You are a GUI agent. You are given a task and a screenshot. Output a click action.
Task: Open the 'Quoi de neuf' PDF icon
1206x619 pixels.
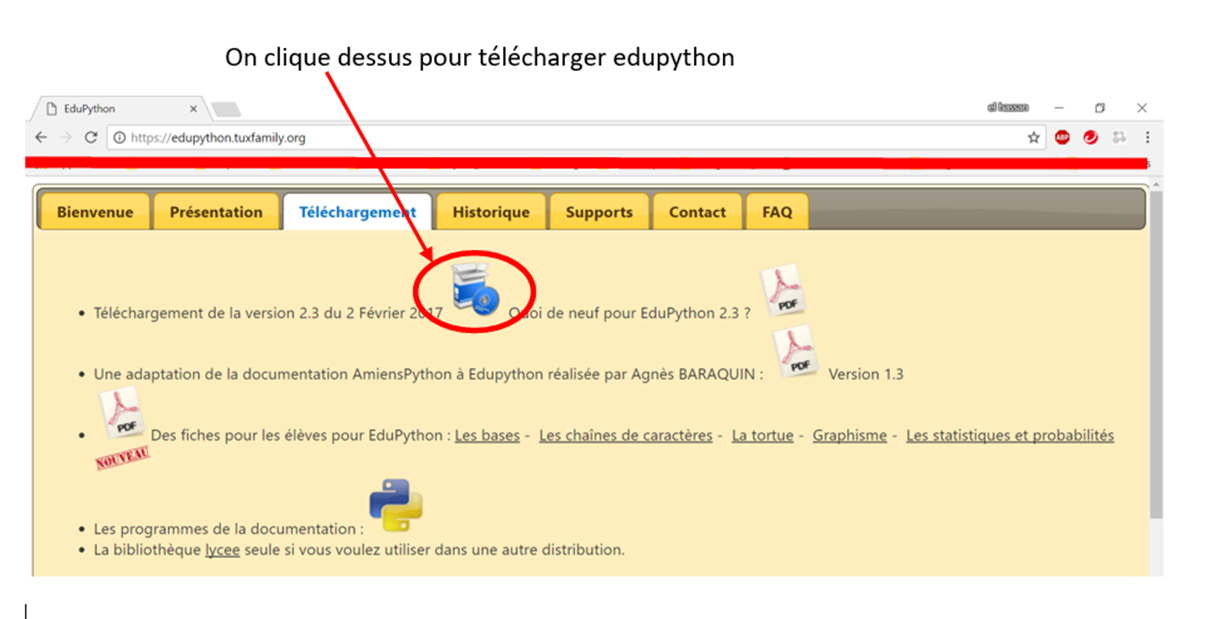pyautogui.click(x=783, y=291)
